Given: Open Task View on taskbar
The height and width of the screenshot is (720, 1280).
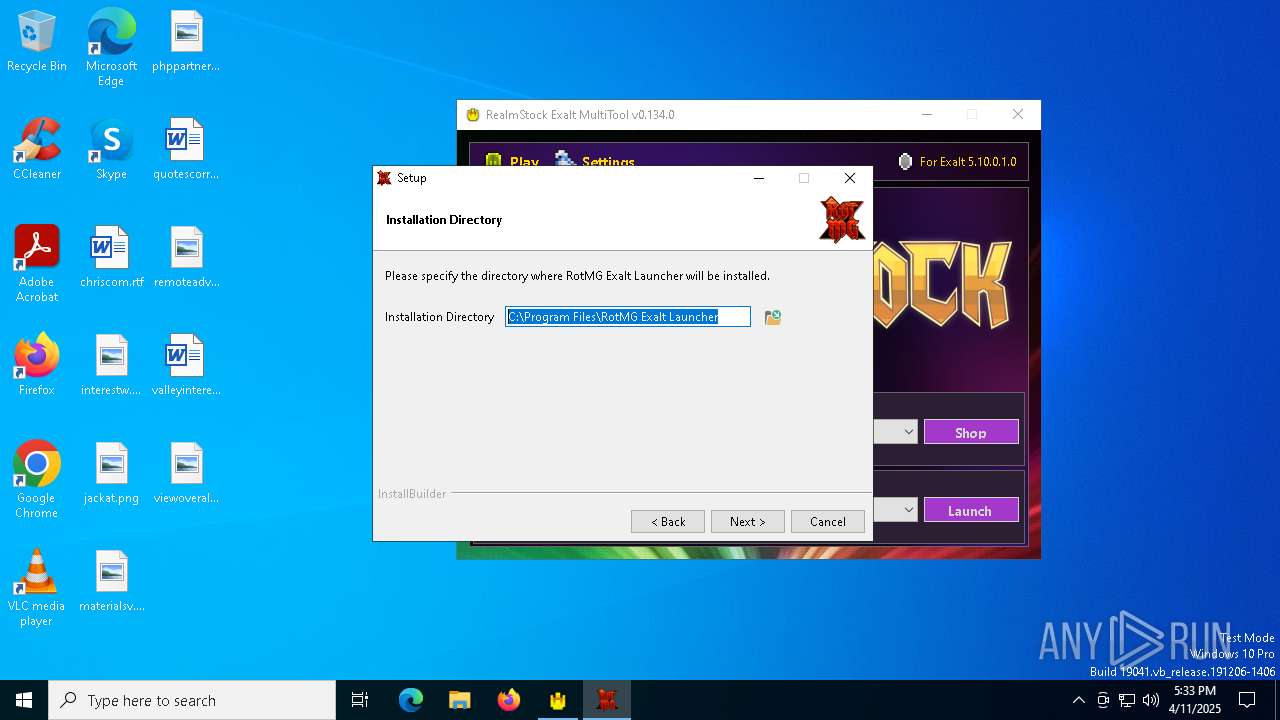Looking at the screenshot, I should coord(360,700).
